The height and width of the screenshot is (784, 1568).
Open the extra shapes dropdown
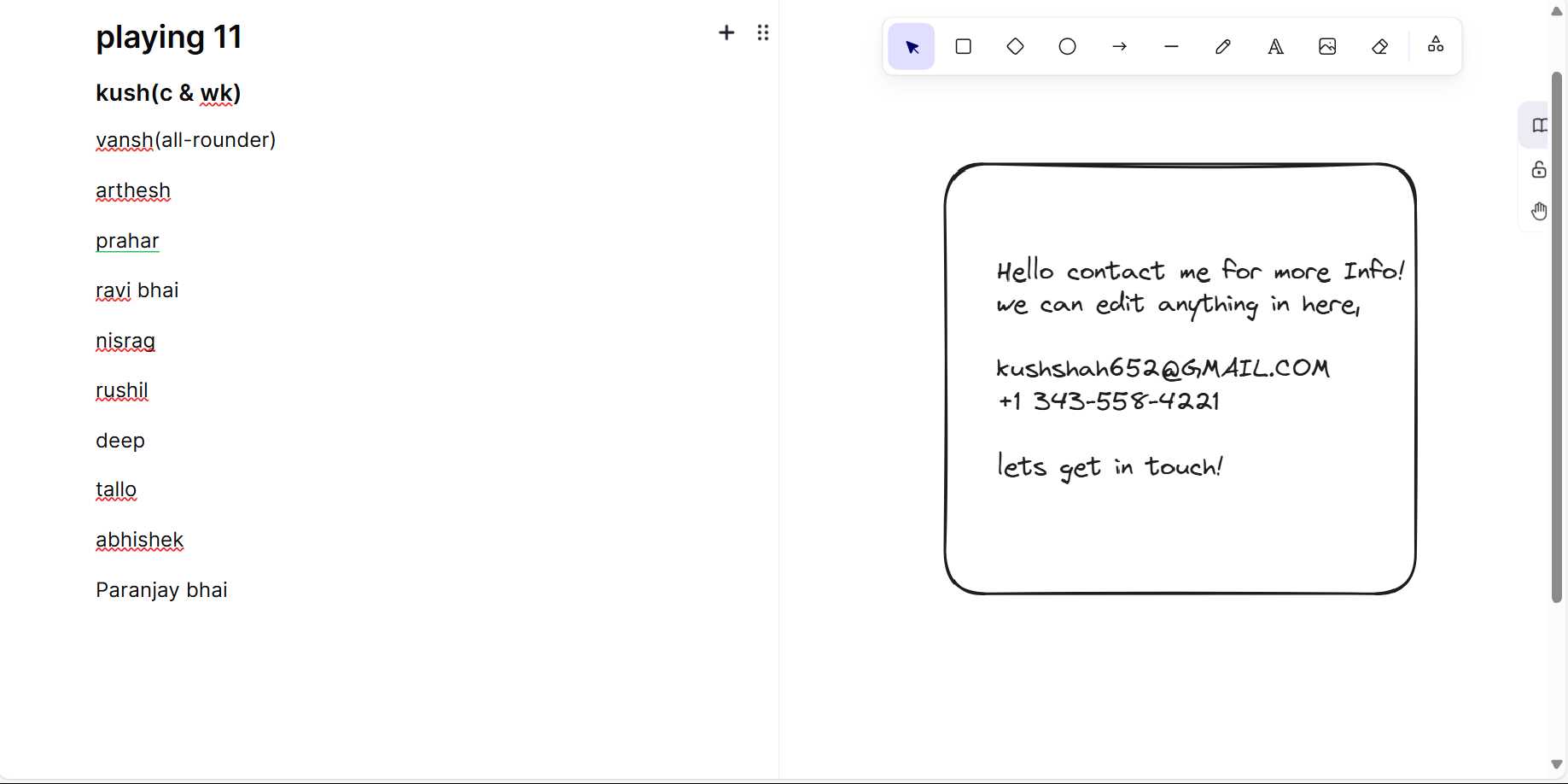coord(1435,44)
